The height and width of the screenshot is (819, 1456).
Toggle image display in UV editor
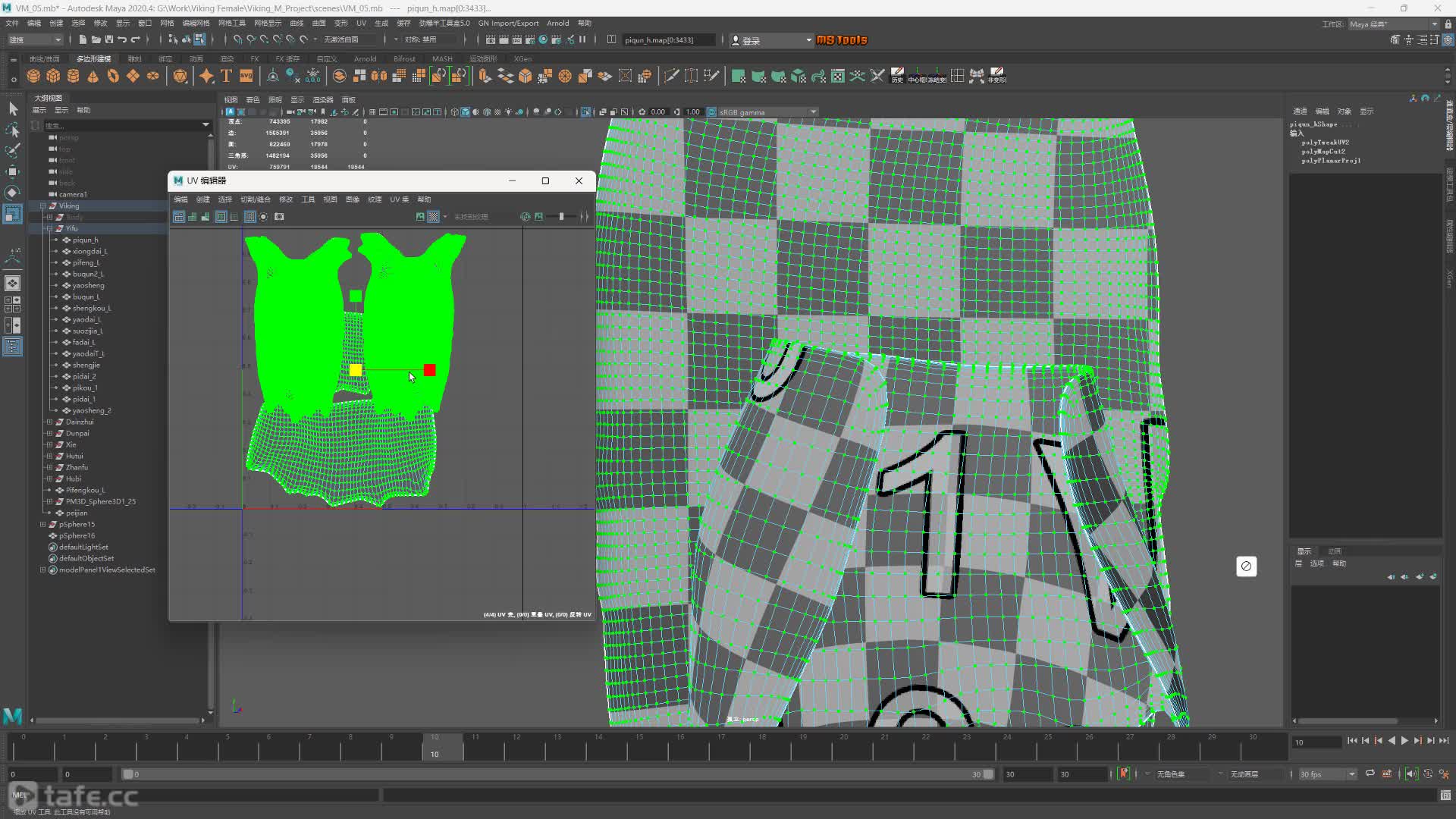(420, 217)
